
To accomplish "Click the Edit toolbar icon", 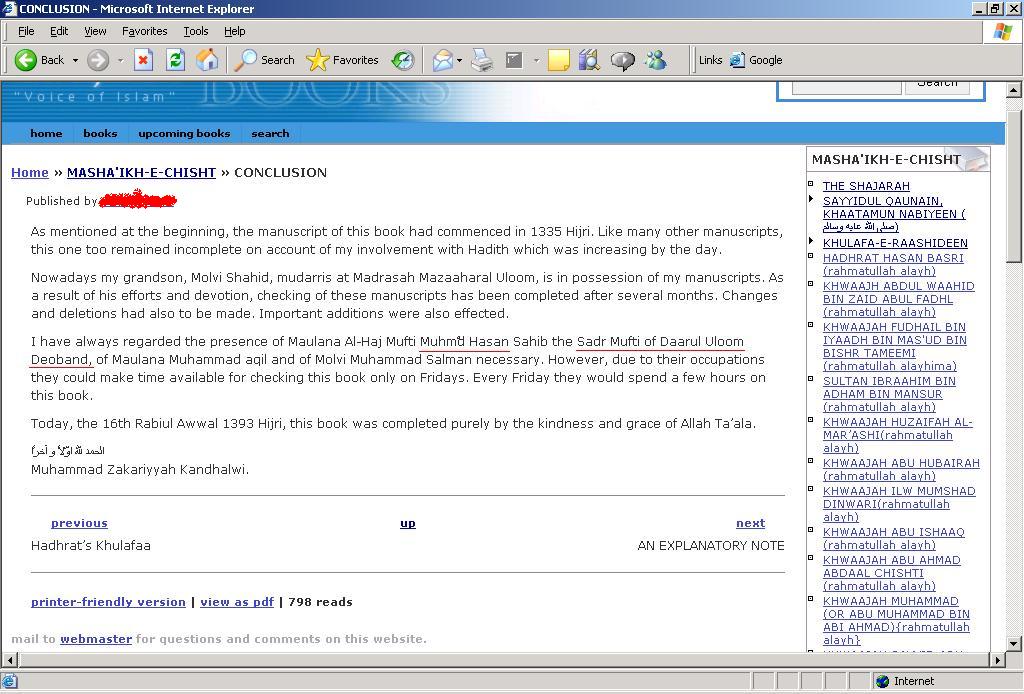I will point(515,60).
